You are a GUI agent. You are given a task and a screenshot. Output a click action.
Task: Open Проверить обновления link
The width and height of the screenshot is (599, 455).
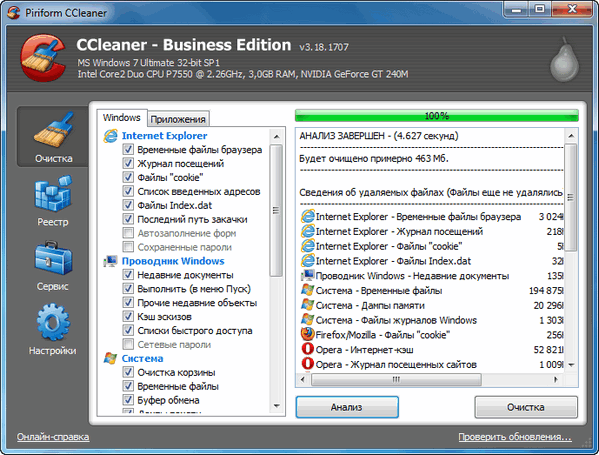515,437
